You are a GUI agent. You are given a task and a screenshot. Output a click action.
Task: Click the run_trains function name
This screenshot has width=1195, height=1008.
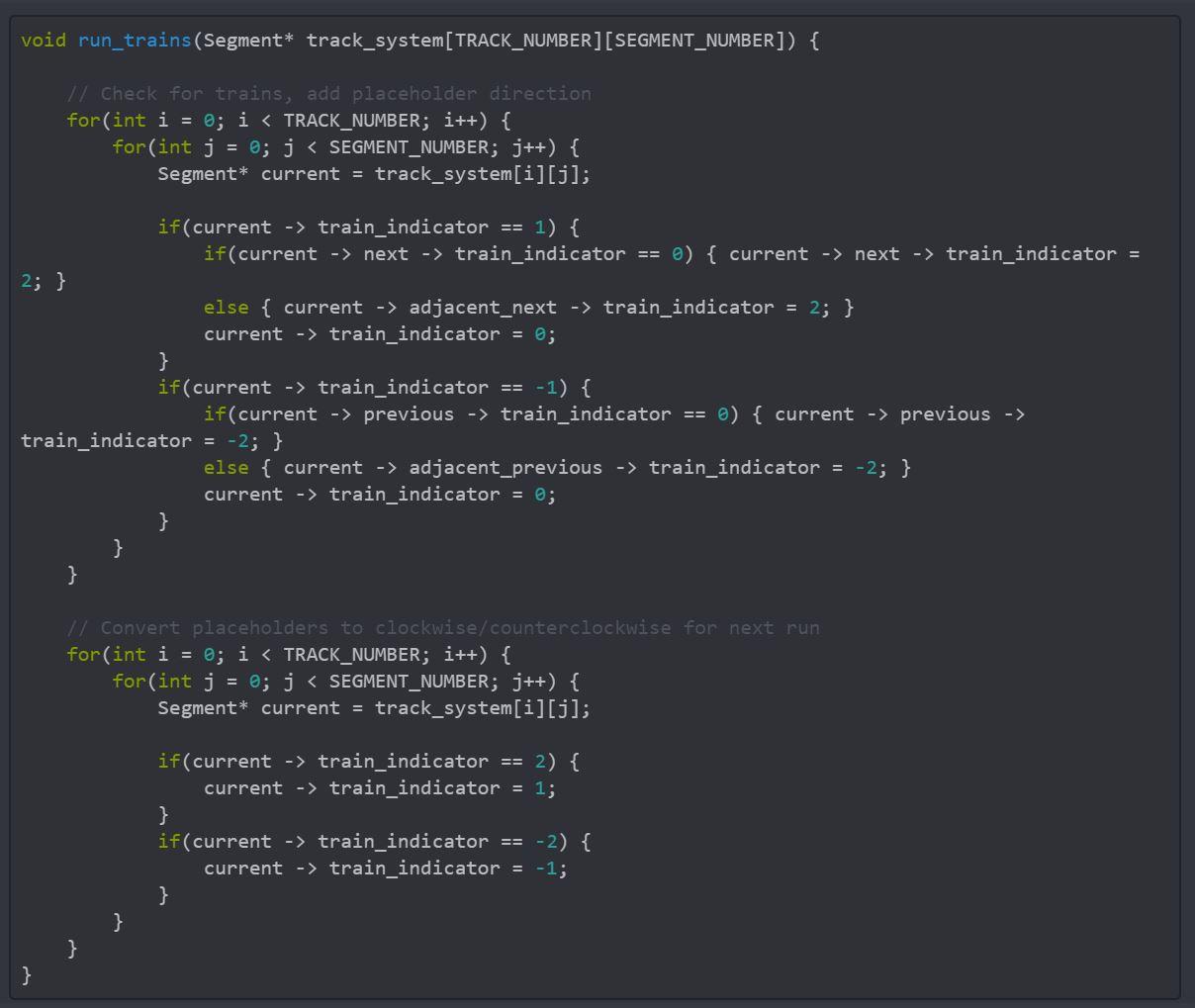pos(136,40)
